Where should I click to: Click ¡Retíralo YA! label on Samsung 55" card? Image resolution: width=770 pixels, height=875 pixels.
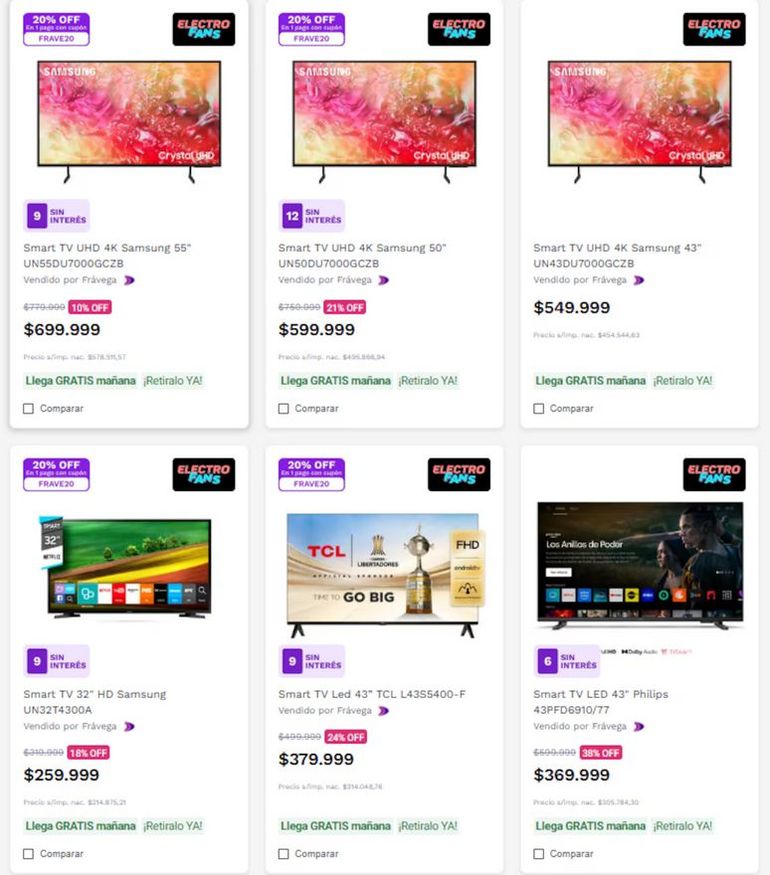173,381
